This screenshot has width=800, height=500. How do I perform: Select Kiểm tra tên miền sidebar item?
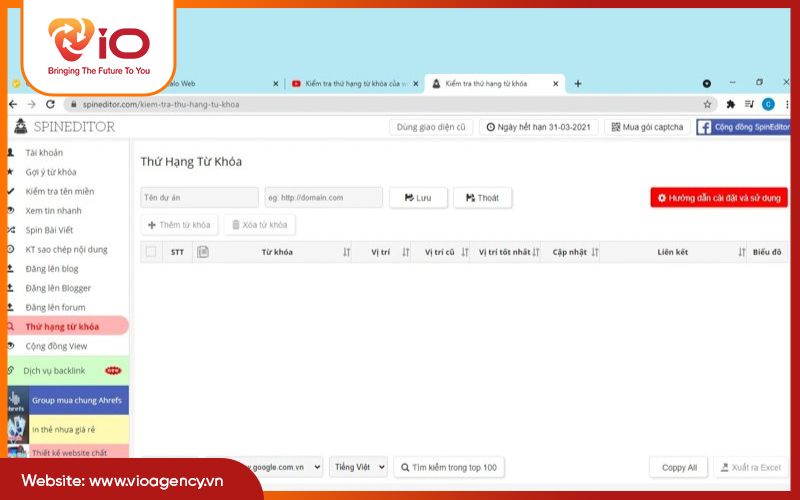[60, 191]
